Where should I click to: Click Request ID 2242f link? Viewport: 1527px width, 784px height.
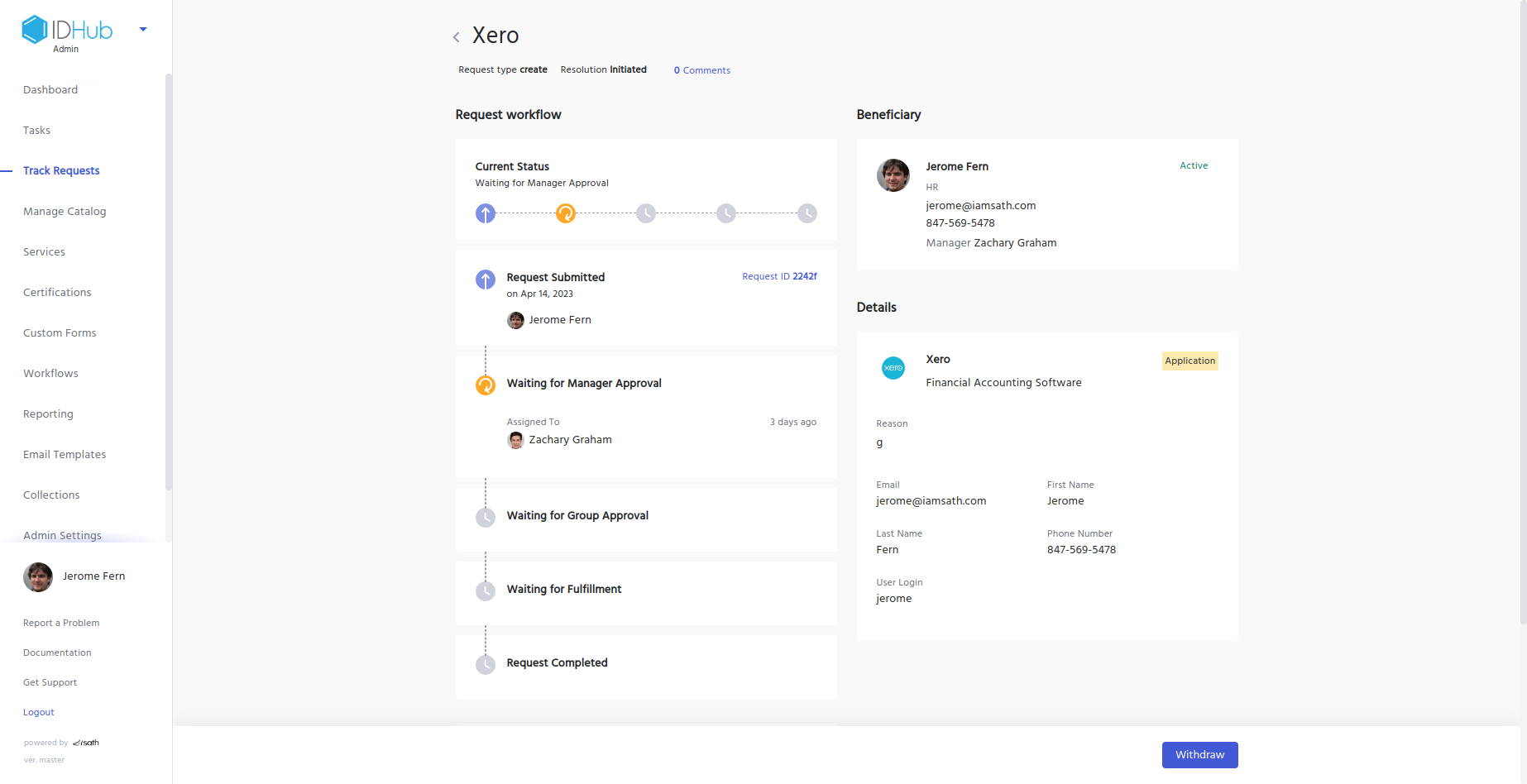coord(779,276)
